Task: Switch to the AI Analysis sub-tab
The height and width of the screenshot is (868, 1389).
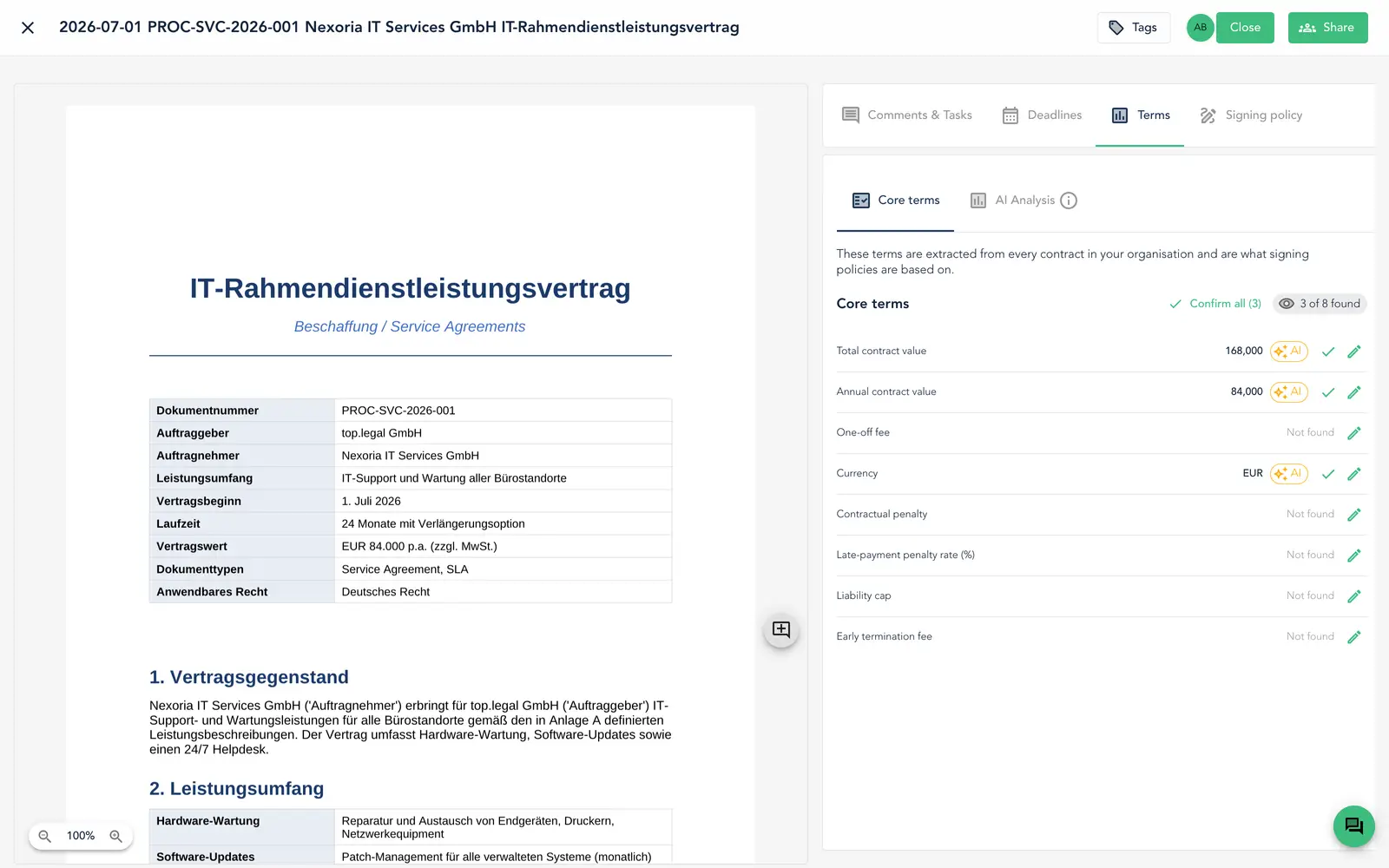Action: (x=1012, y=201)
